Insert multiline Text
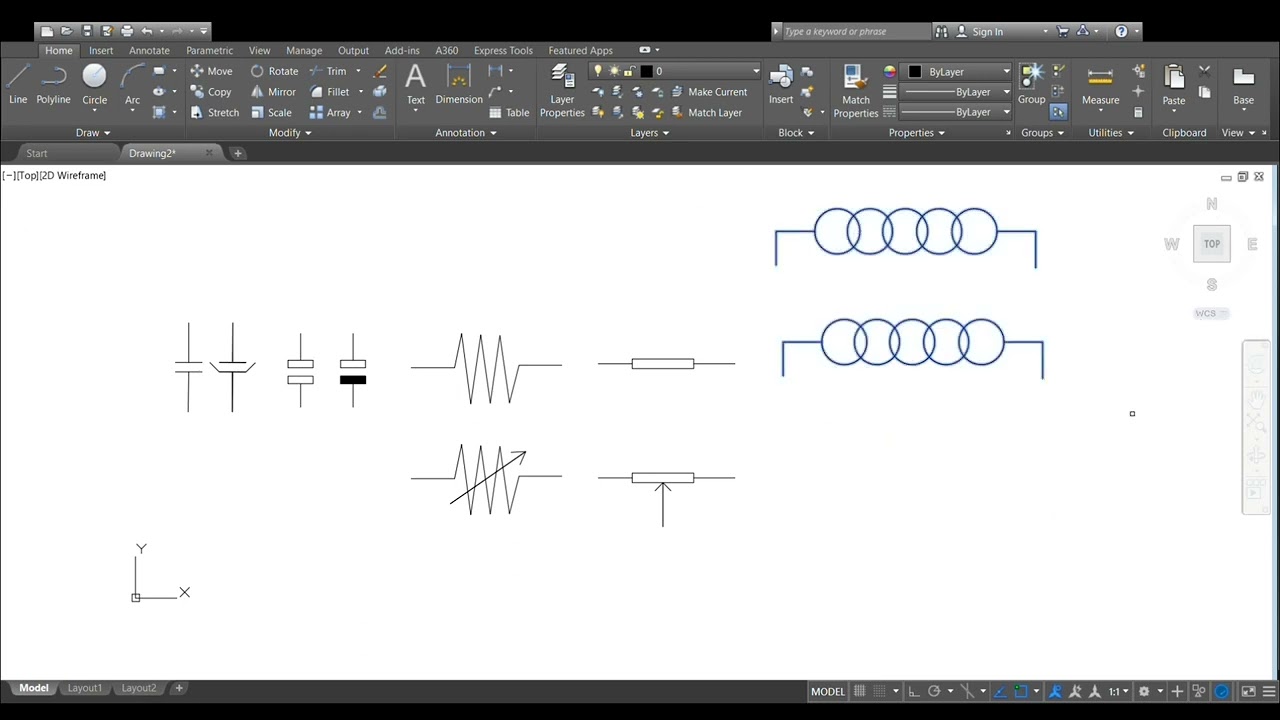The height and width of the screenshot is (720, 1280). (415, 84)
